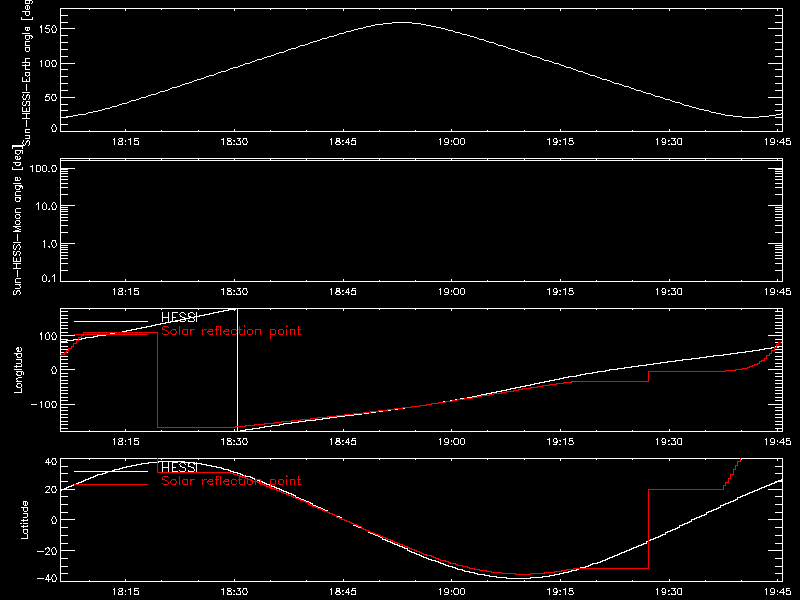Select red "Solar reflection point" legend in Longitude plot
This screenshot has height=600, width=800.
[231, 331]
